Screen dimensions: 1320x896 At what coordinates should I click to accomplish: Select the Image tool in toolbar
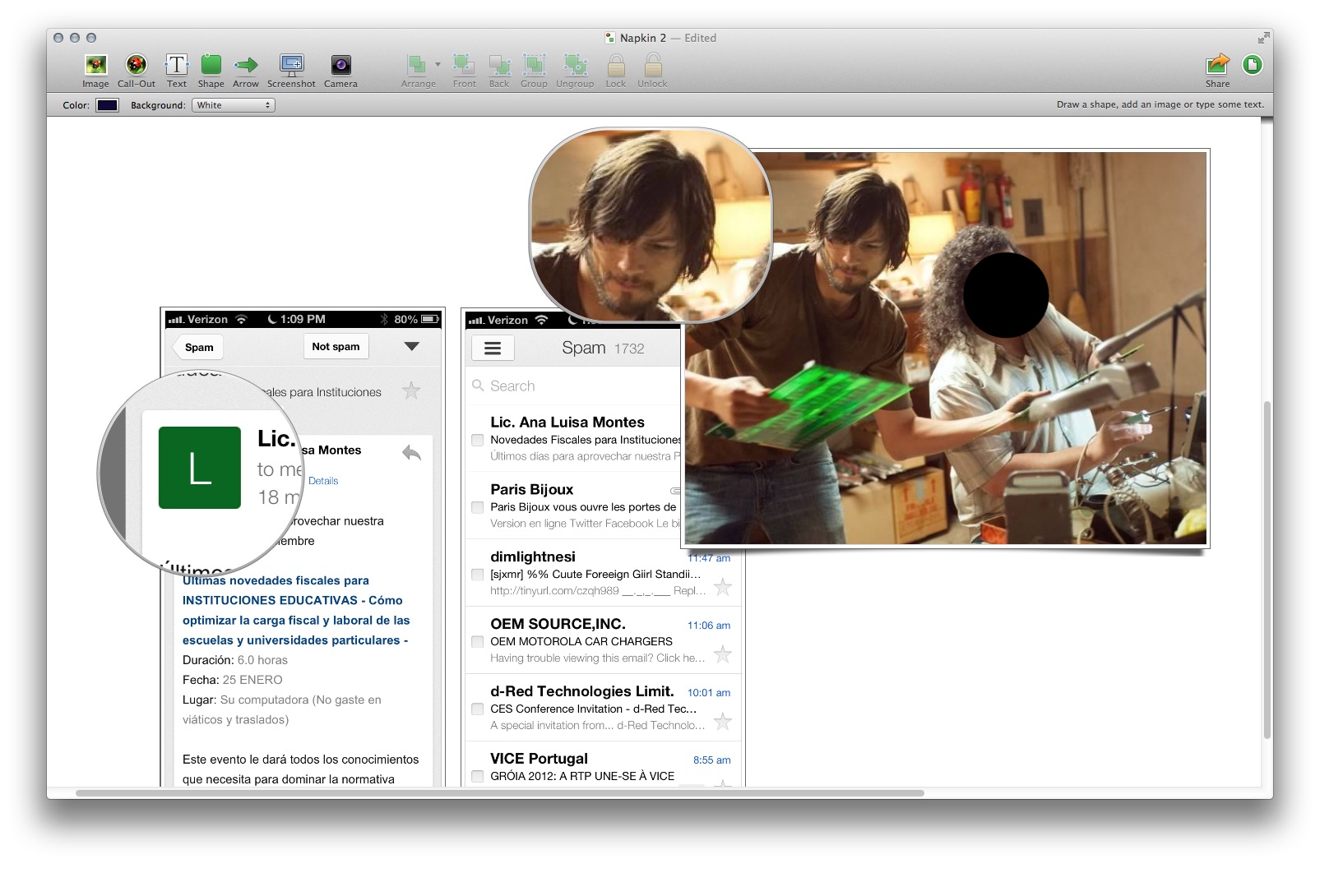(x=95, y=71)
